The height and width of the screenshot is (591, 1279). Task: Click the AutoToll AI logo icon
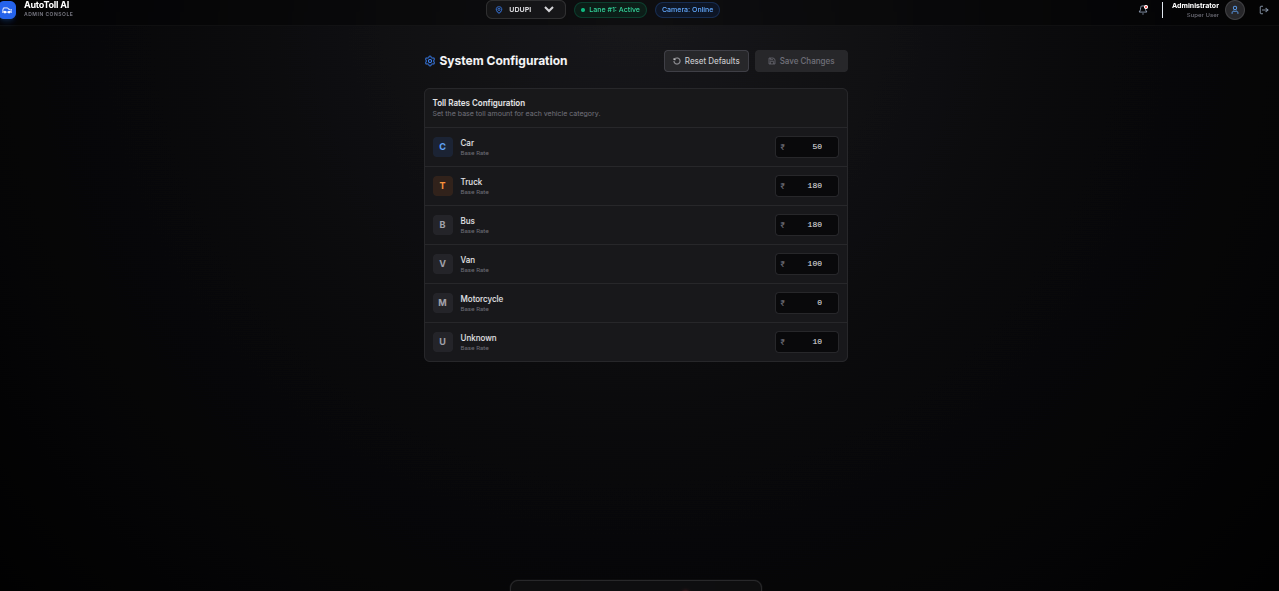(7, 10)
